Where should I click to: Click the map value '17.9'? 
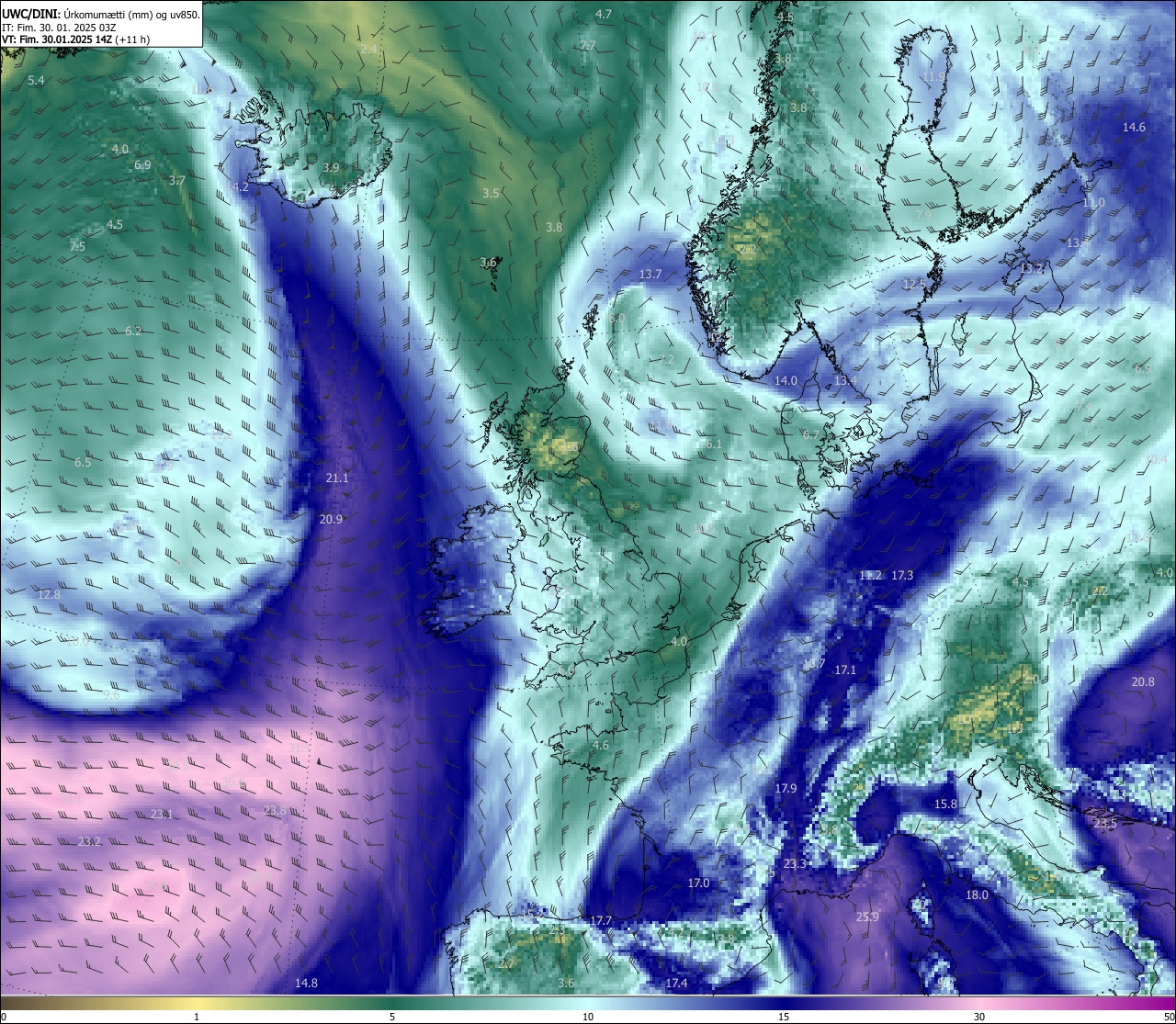click(x=786, y=789)
